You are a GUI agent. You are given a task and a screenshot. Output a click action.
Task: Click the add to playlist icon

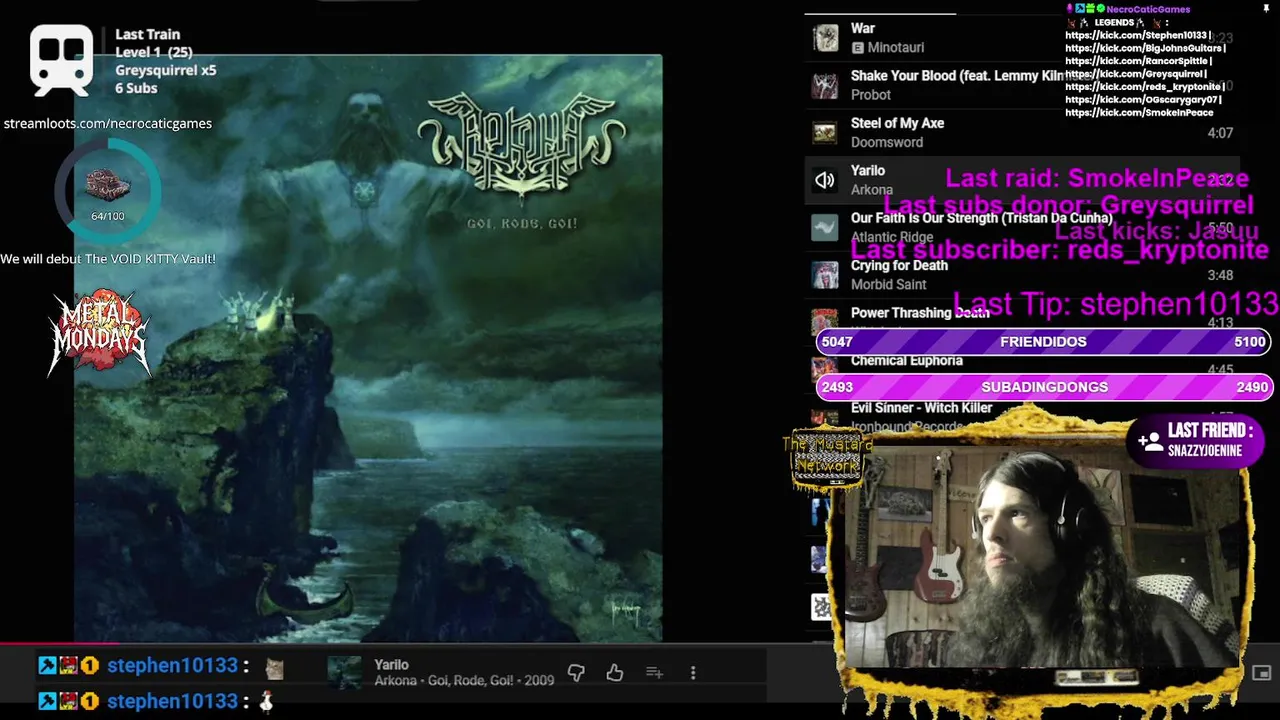[654, 673]
